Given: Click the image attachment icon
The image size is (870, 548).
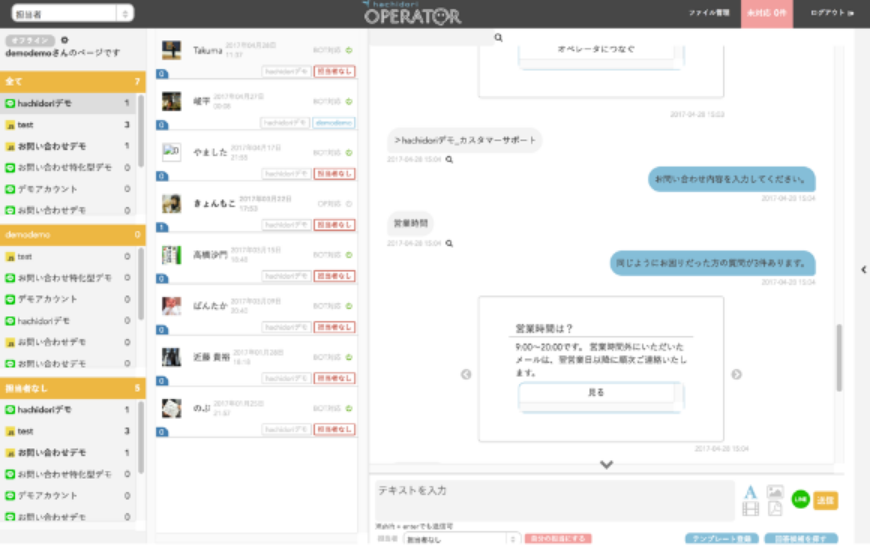Looking at the screenshot, I should (x=775, y=492).
